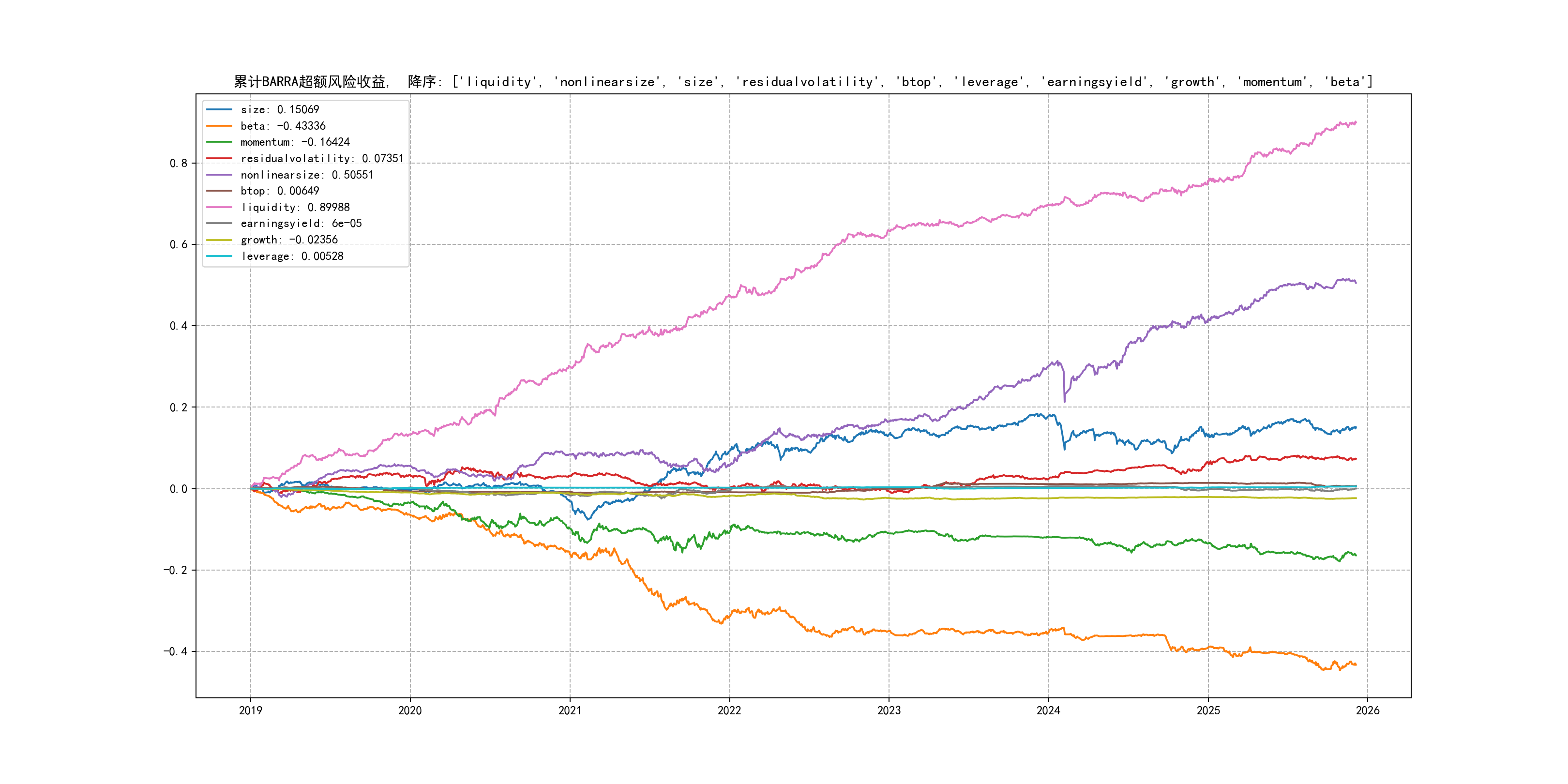Click the liquidity legend entry

pos(295,208)
